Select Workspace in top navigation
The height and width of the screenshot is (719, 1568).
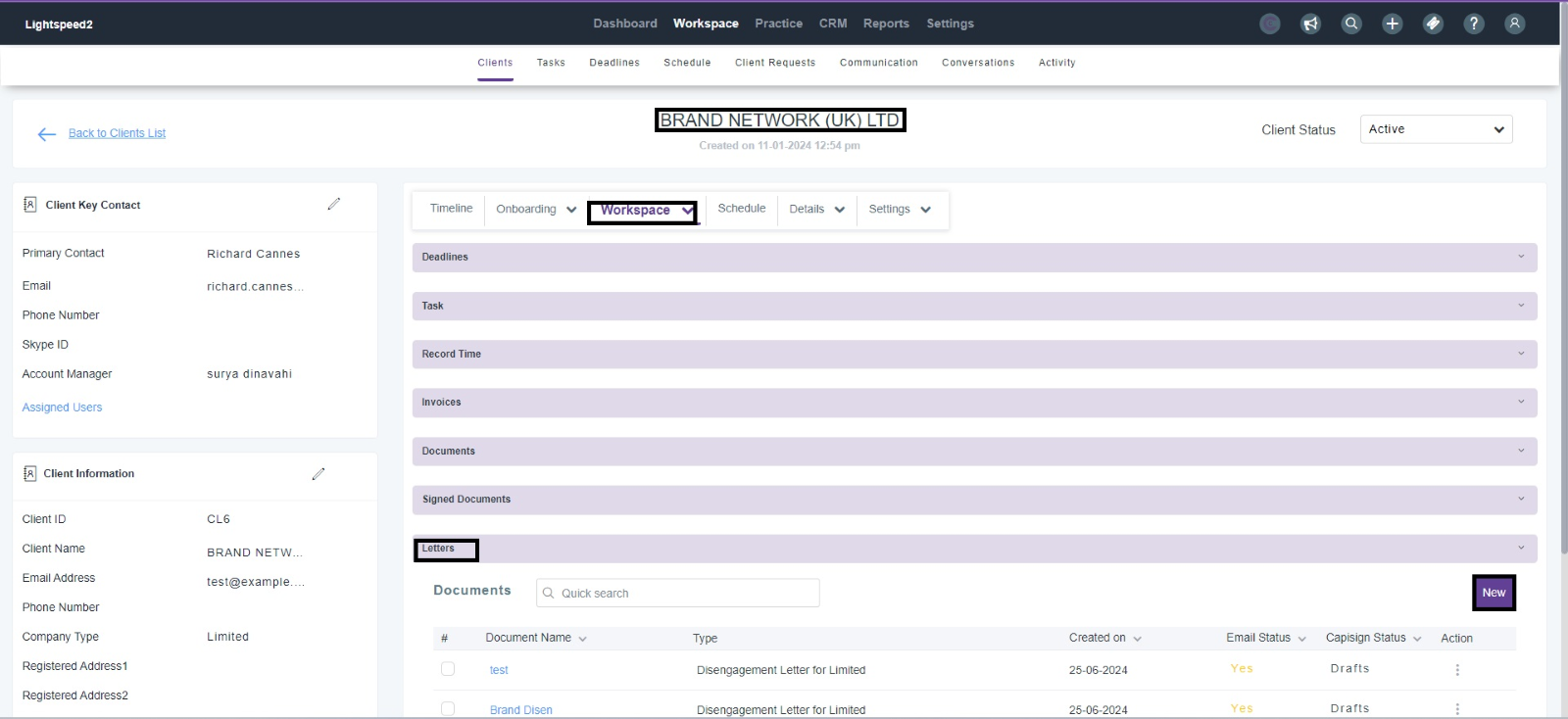[x=706, y=24]
